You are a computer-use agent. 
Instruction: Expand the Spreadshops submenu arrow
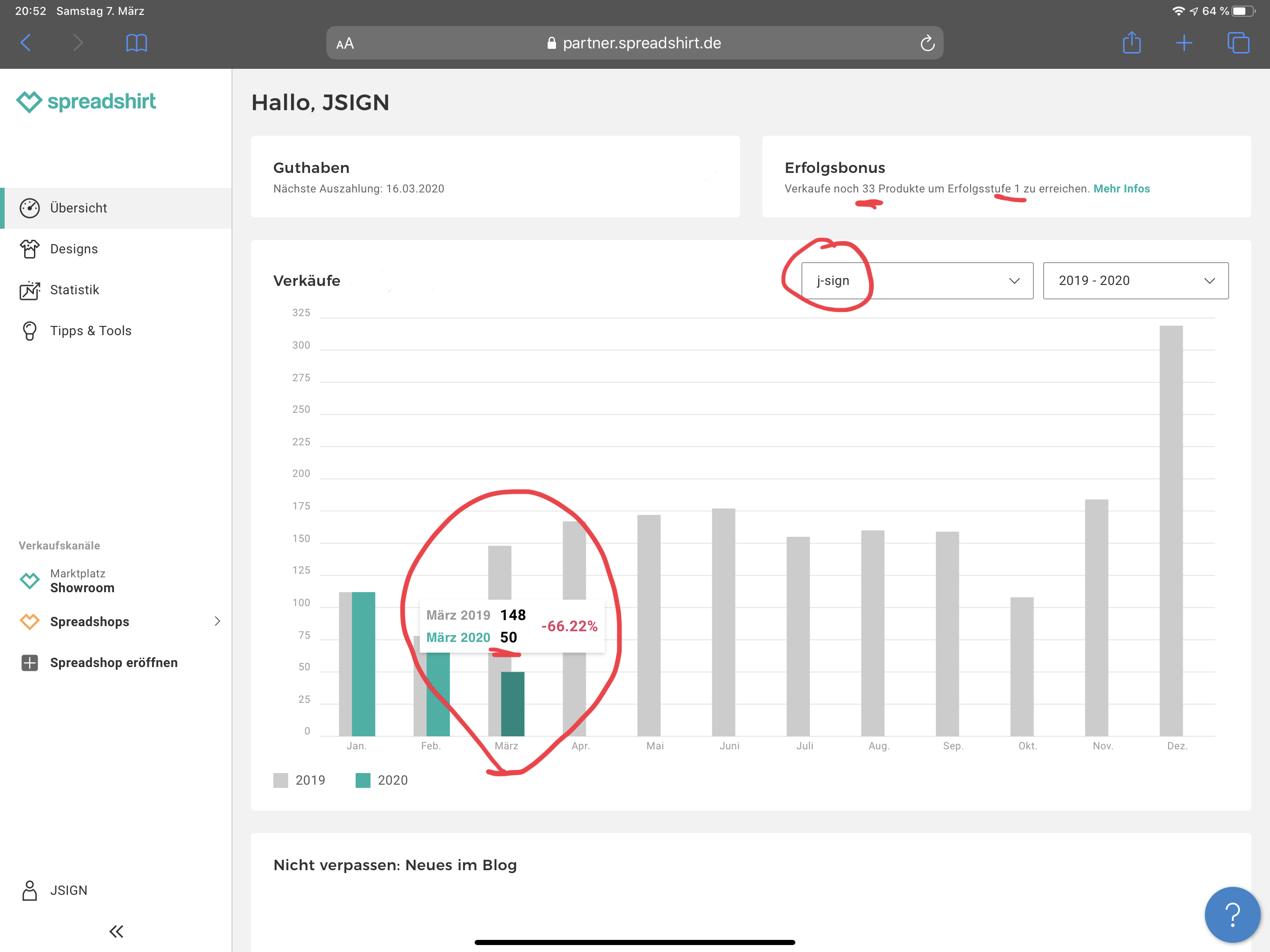pyautogui.click(x=217, y=621)
